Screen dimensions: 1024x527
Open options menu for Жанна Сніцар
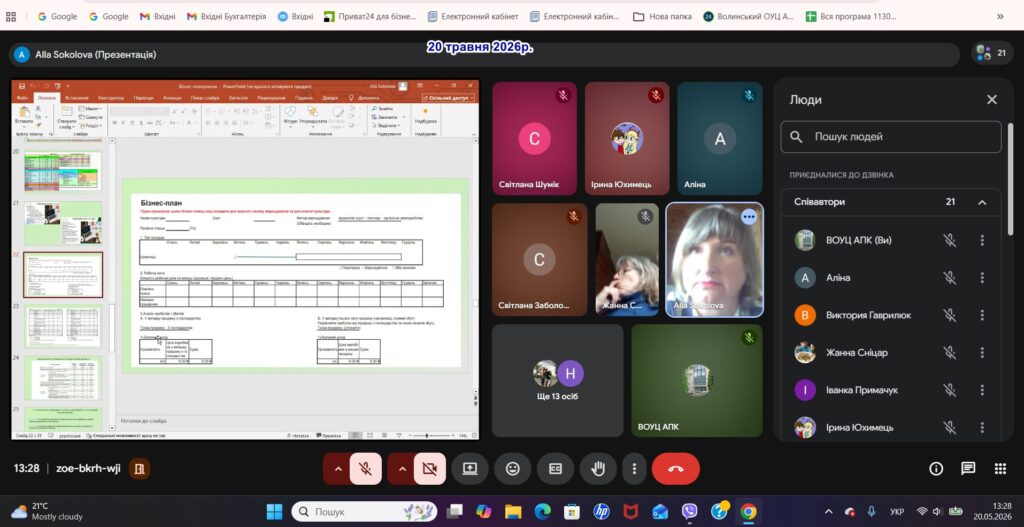pyautogui.click(x=982, y=353)
